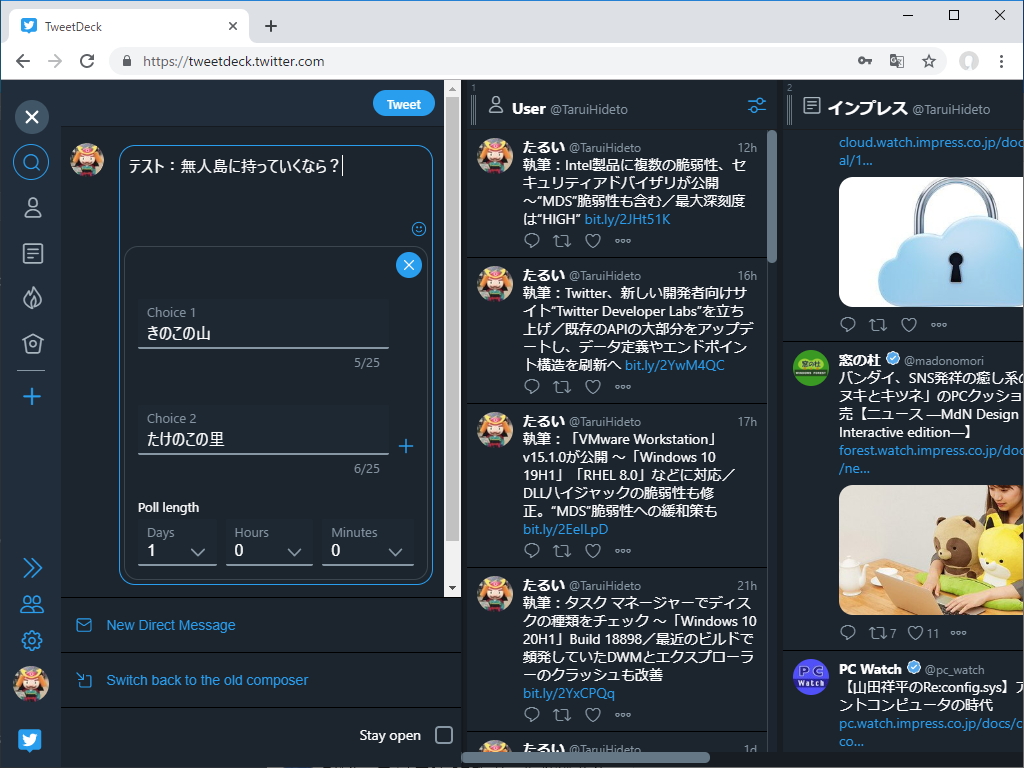Image resolution: width=1024 pixels, height=768 pixels.
Task: Click the Twitter bird icon at sidebar bottom
Action: (31, 739)
